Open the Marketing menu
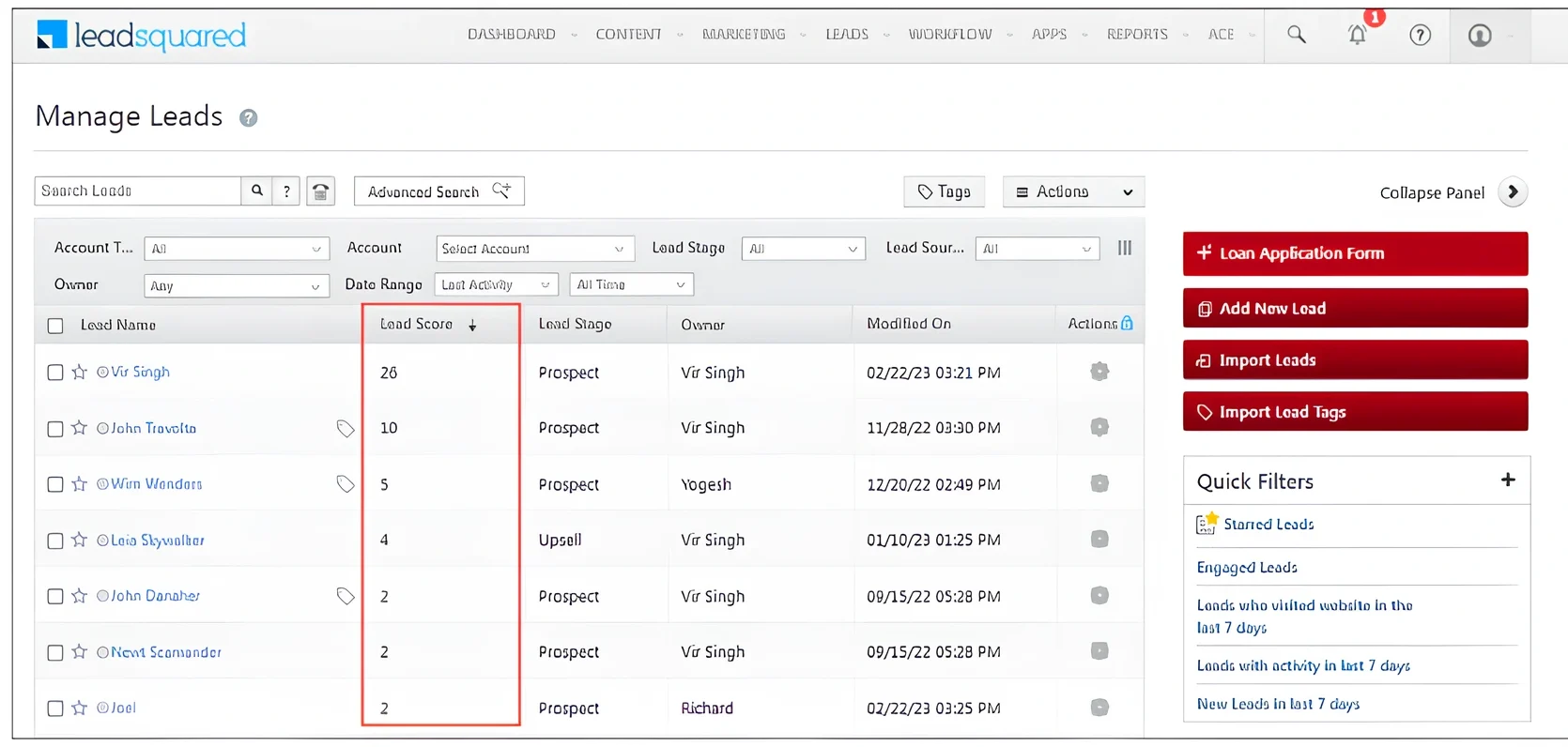This screenshot has width=1568, height=747. 744,35
